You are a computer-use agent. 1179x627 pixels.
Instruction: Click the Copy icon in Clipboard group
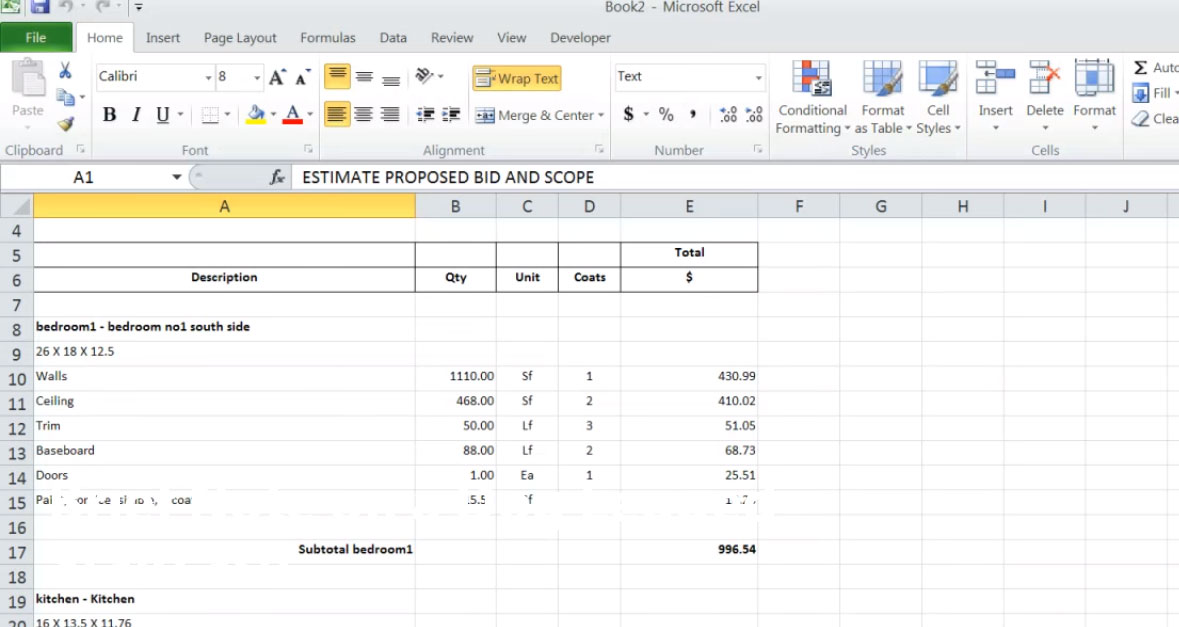[x=66, y=97]
